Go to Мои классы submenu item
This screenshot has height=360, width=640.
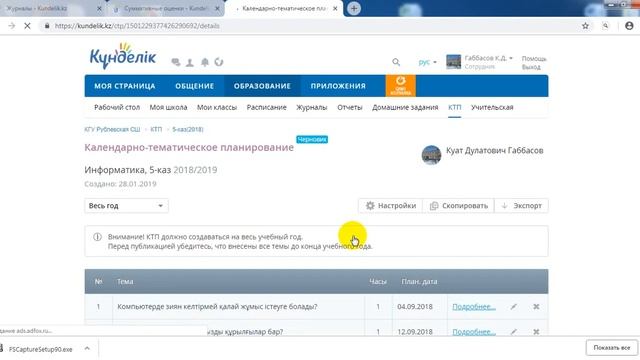coord(217,107)
